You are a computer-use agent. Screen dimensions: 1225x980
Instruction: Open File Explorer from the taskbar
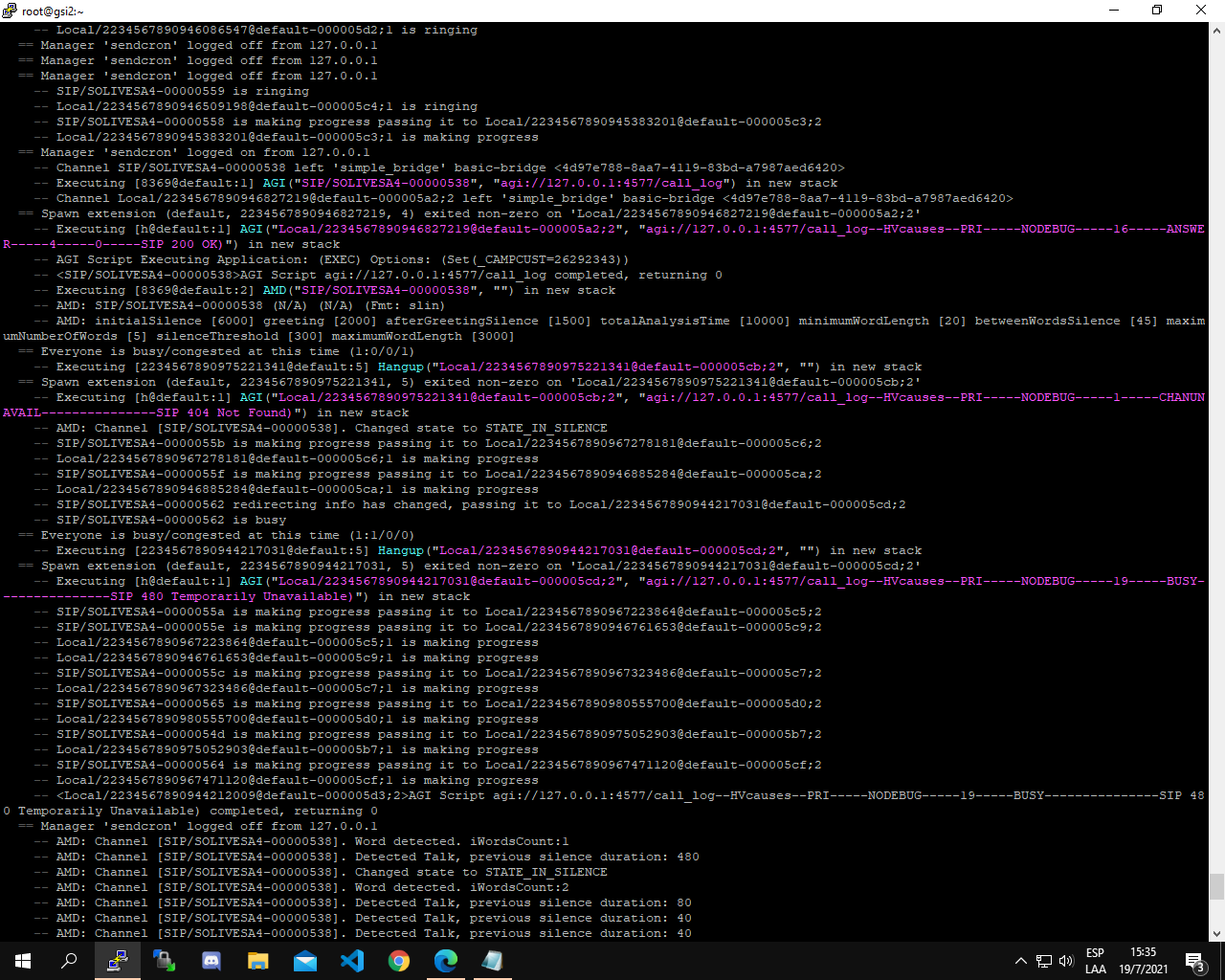[x=258, y=961]
